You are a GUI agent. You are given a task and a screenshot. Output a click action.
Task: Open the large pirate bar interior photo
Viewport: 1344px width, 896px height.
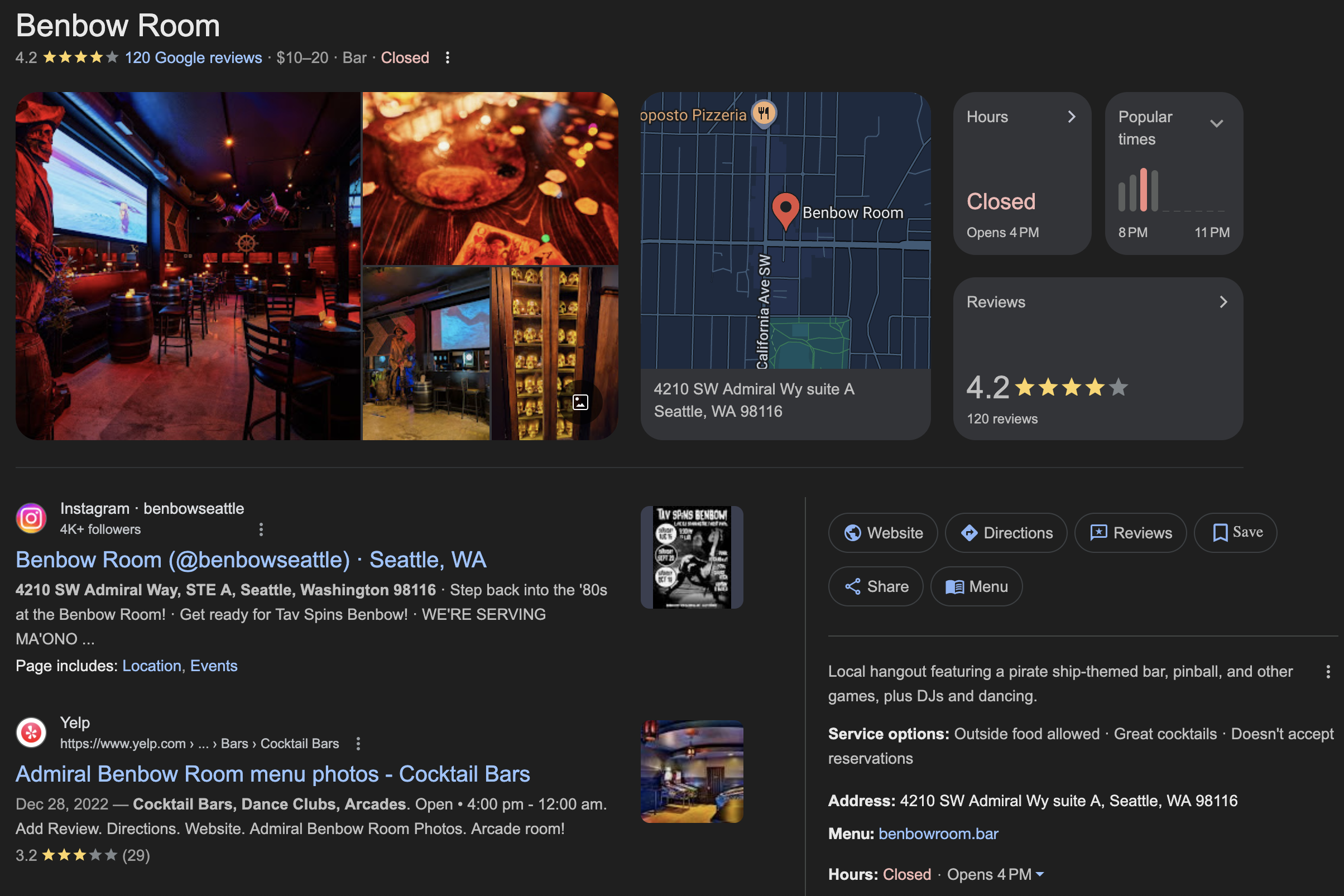(x=188, y=266)
